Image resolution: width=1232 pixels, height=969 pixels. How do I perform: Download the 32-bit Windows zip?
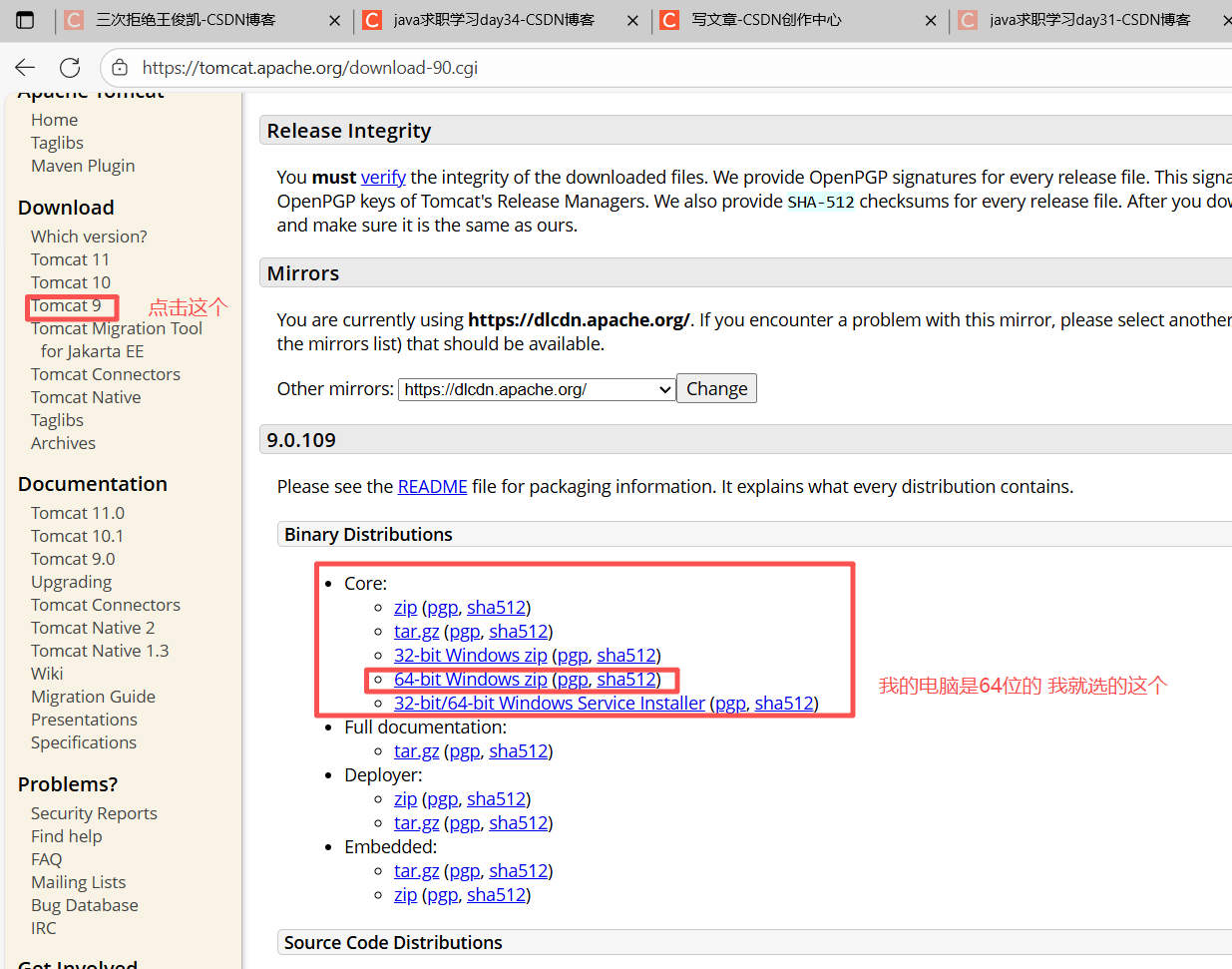tap(470, 655)
